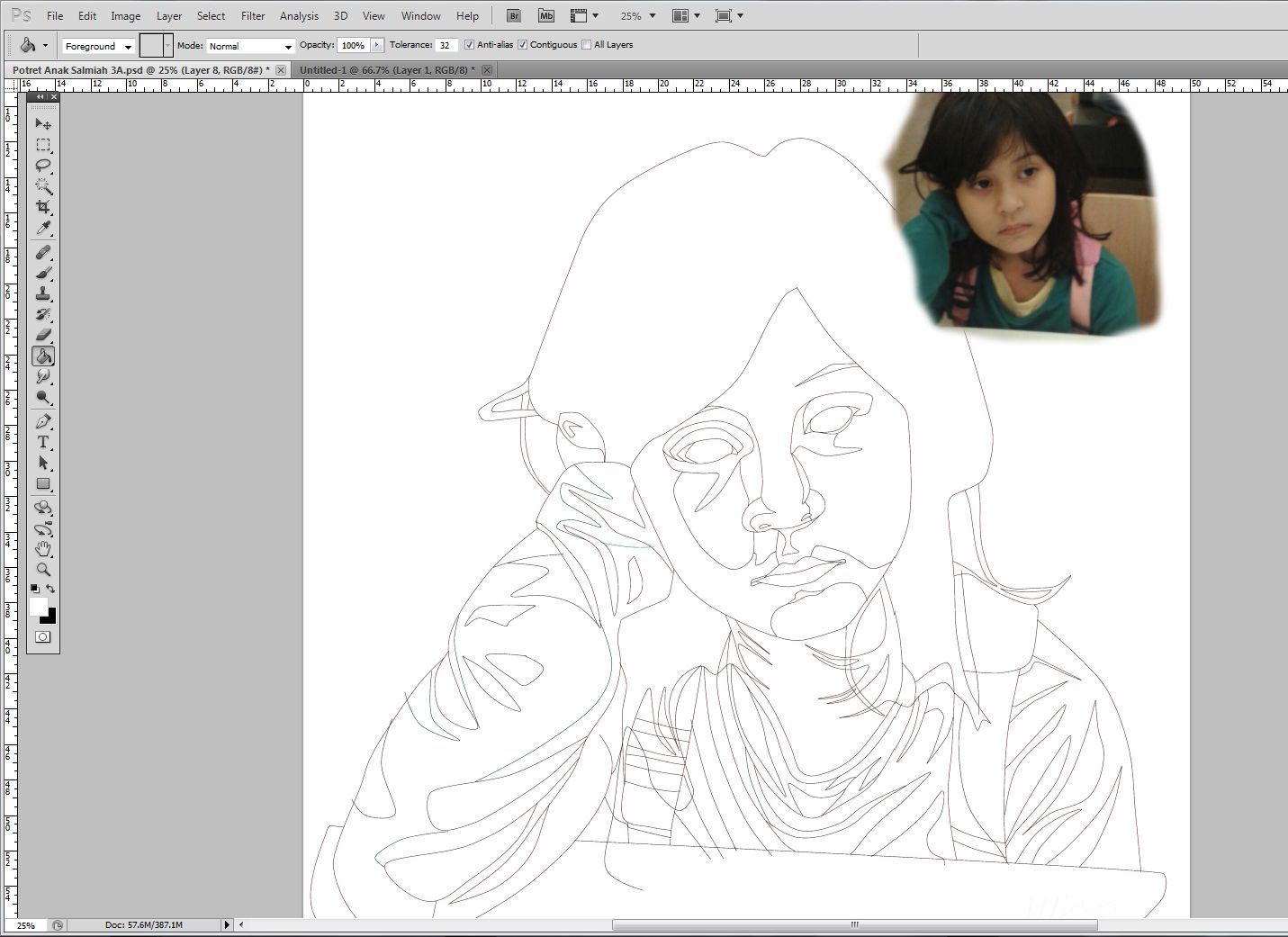Open the Help menu
1288x937 pixels.
[467, 15]
